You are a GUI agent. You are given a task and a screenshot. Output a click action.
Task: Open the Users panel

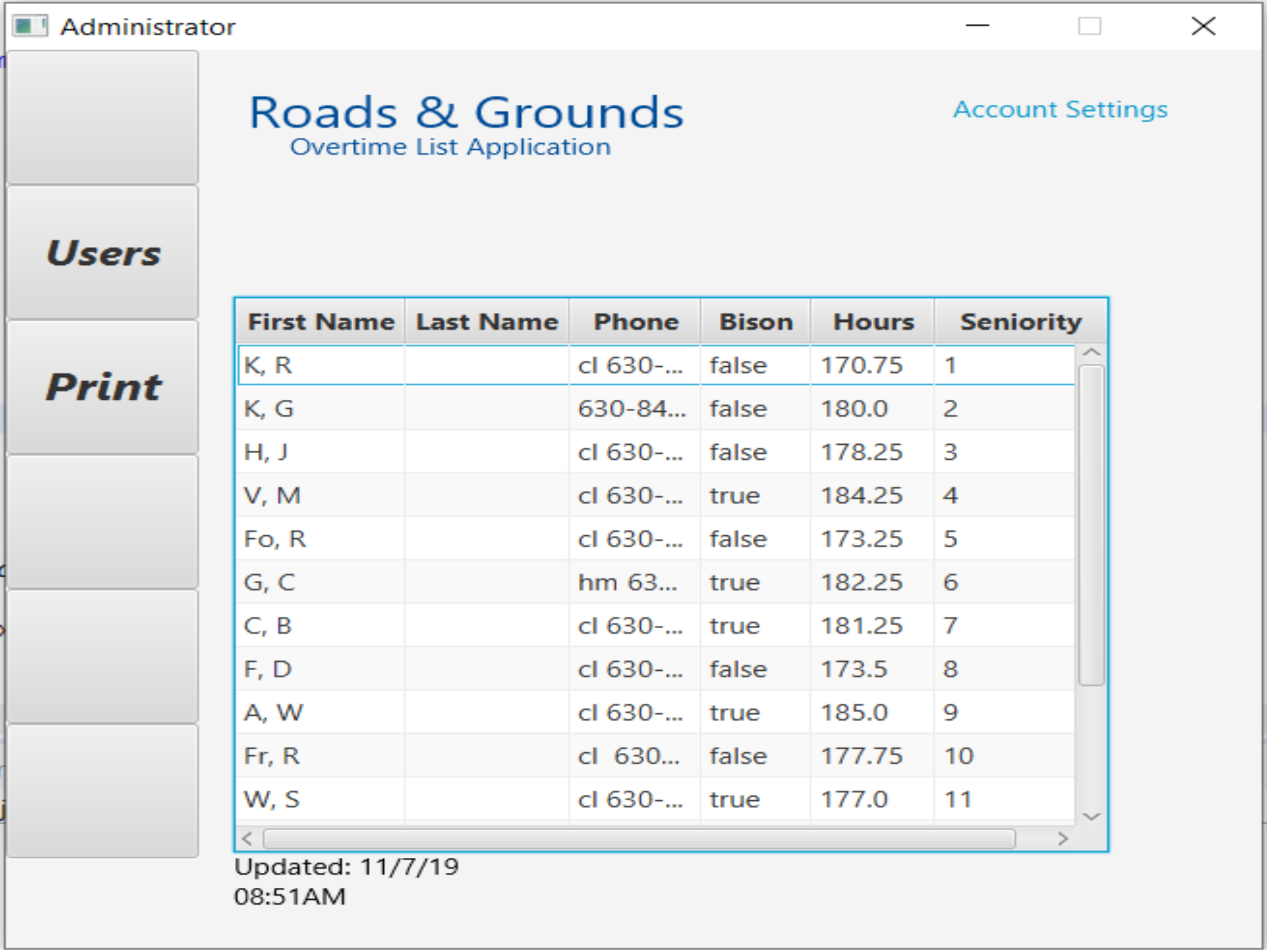[x=102, y=253]
